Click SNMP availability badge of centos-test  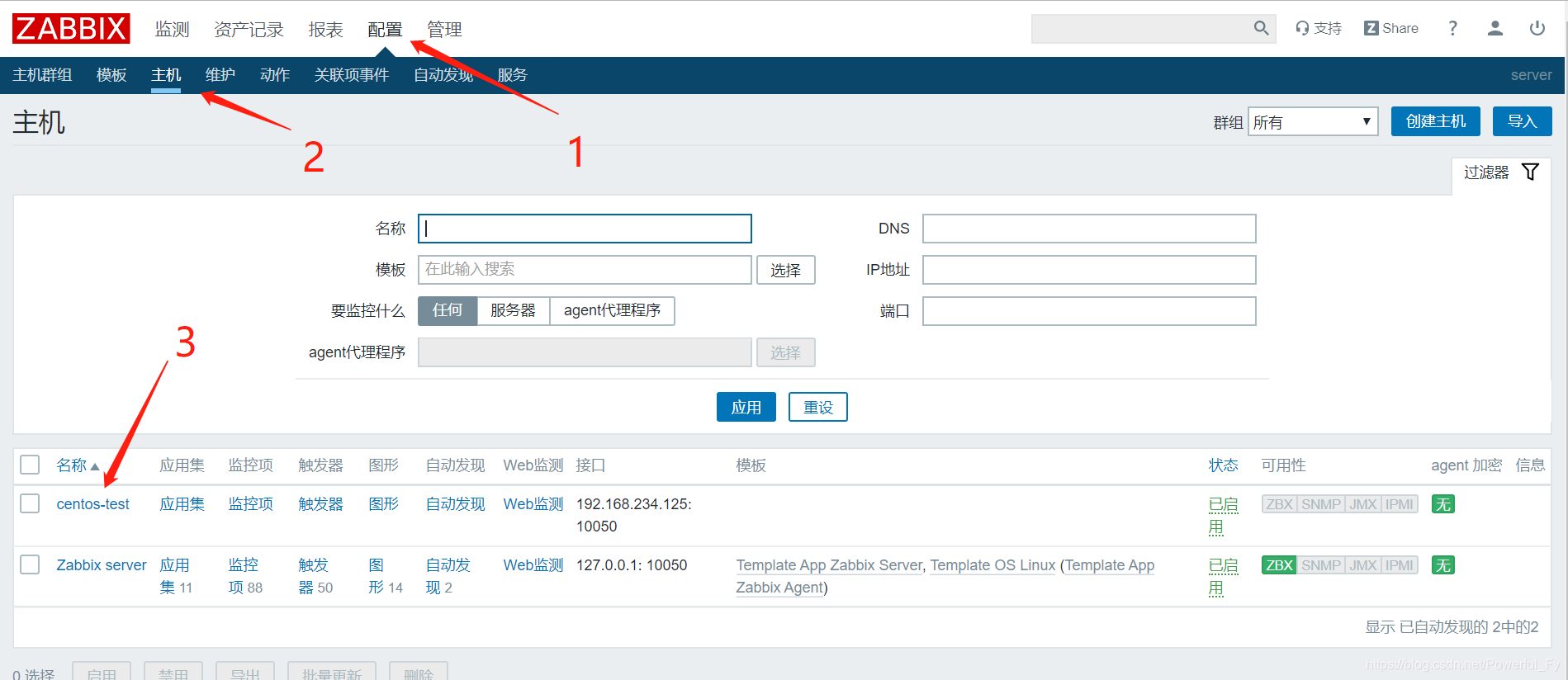pos(1321,504)
